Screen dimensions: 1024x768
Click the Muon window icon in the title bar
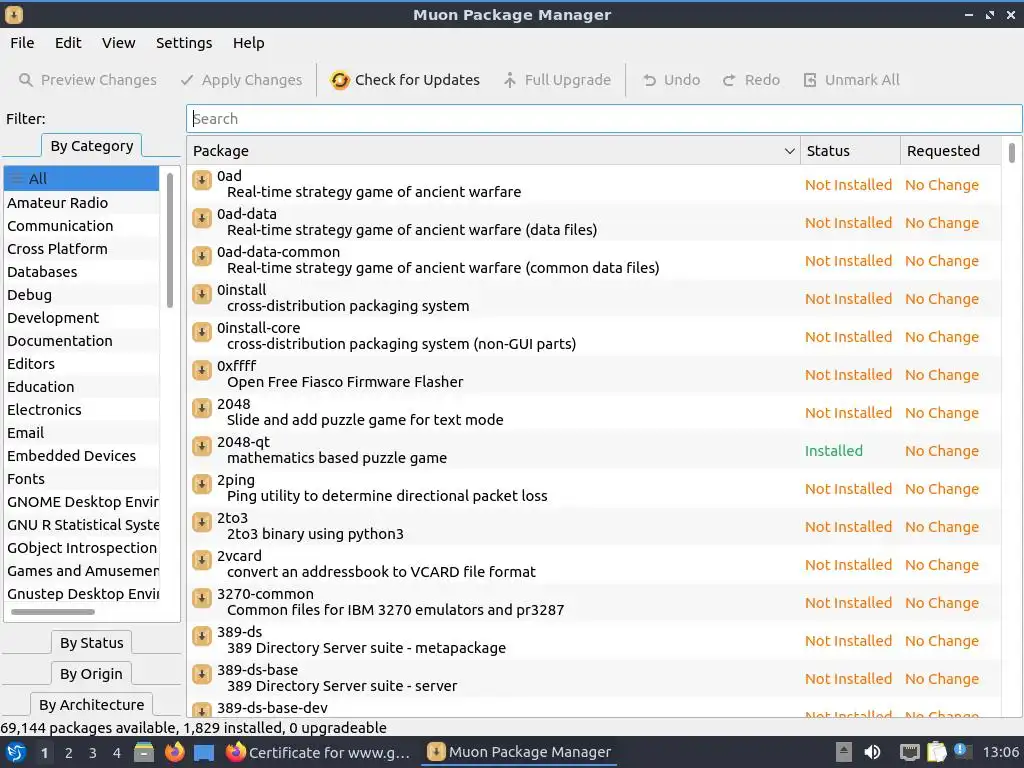[x=14, y=14]
